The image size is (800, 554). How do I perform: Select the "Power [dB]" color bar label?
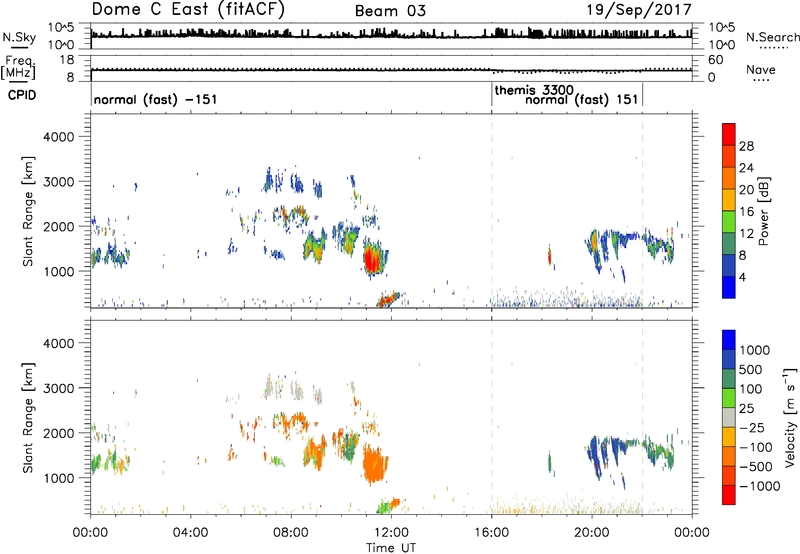coord(763,211)
